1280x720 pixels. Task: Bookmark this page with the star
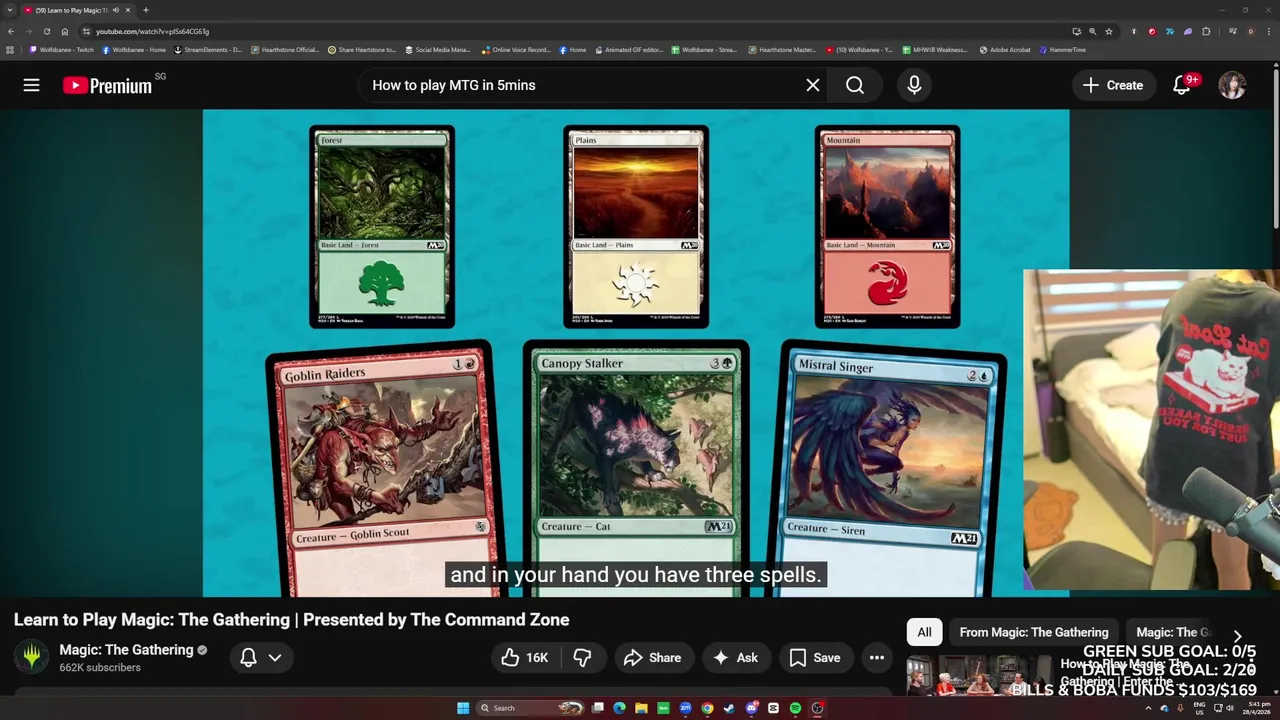(1109, 31)
